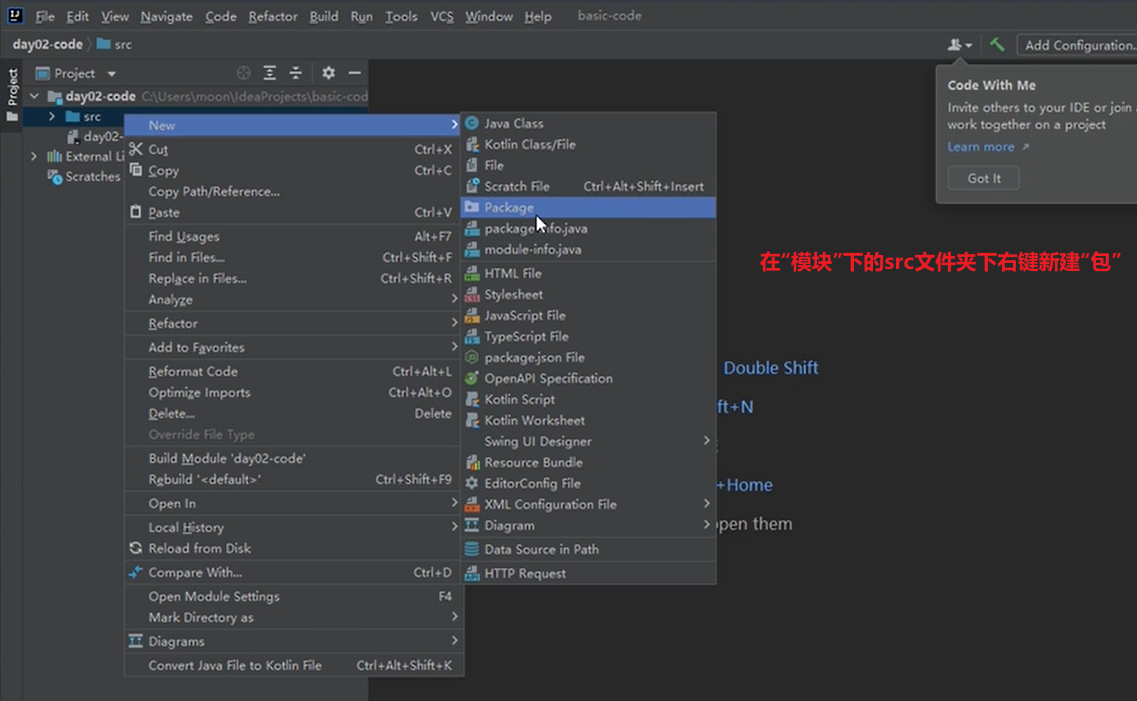Select Reformat Code in context menu
The width and height of the screenshot is (1137, 701).
[x=294, y=371]
